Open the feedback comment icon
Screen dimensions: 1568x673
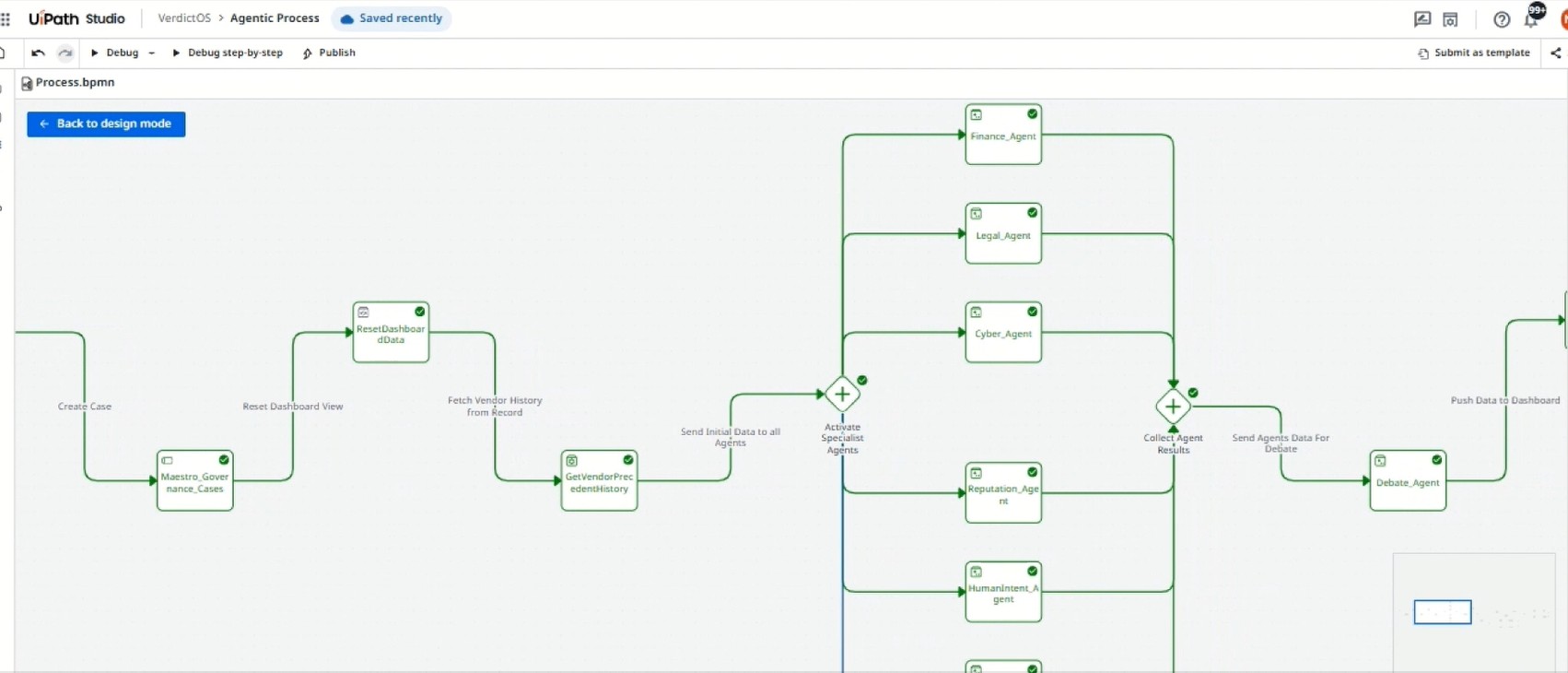point(1422,18)
